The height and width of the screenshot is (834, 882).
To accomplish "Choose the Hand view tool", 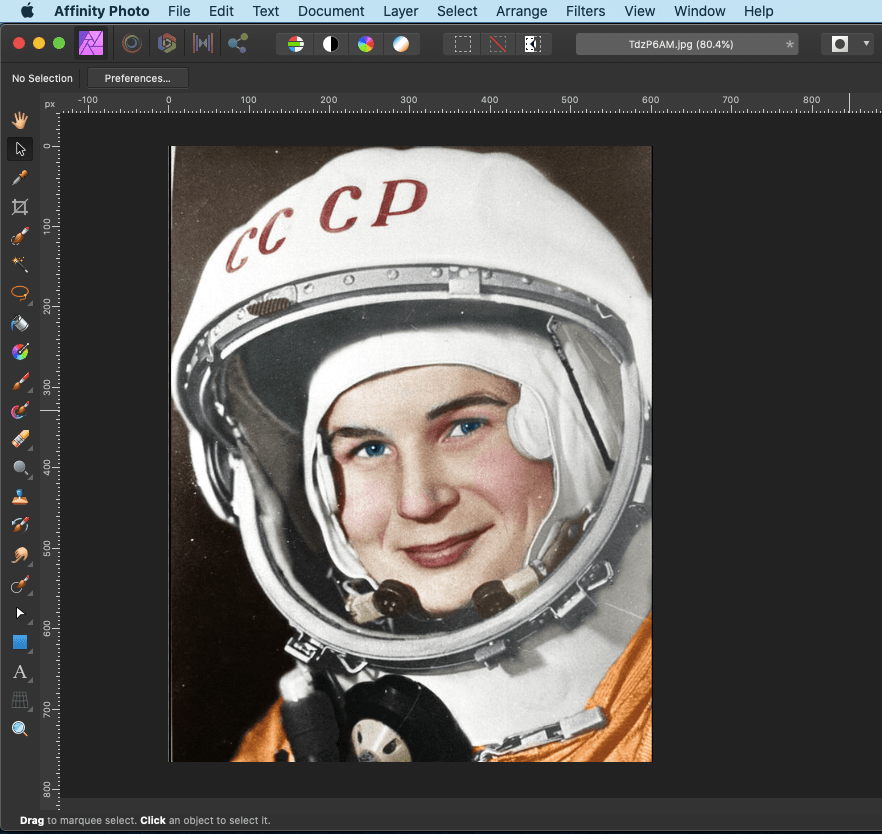I will click(19, 120).
